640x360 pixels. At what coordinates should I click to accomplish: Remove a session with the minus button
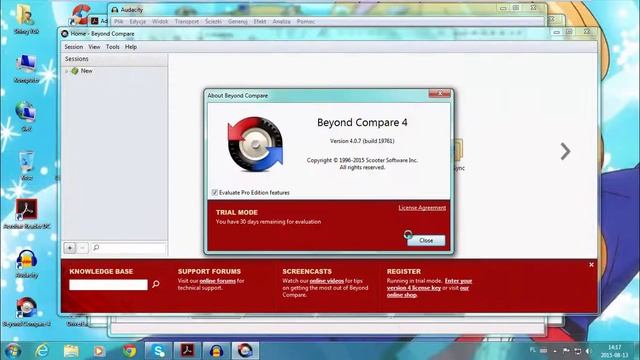82,248
